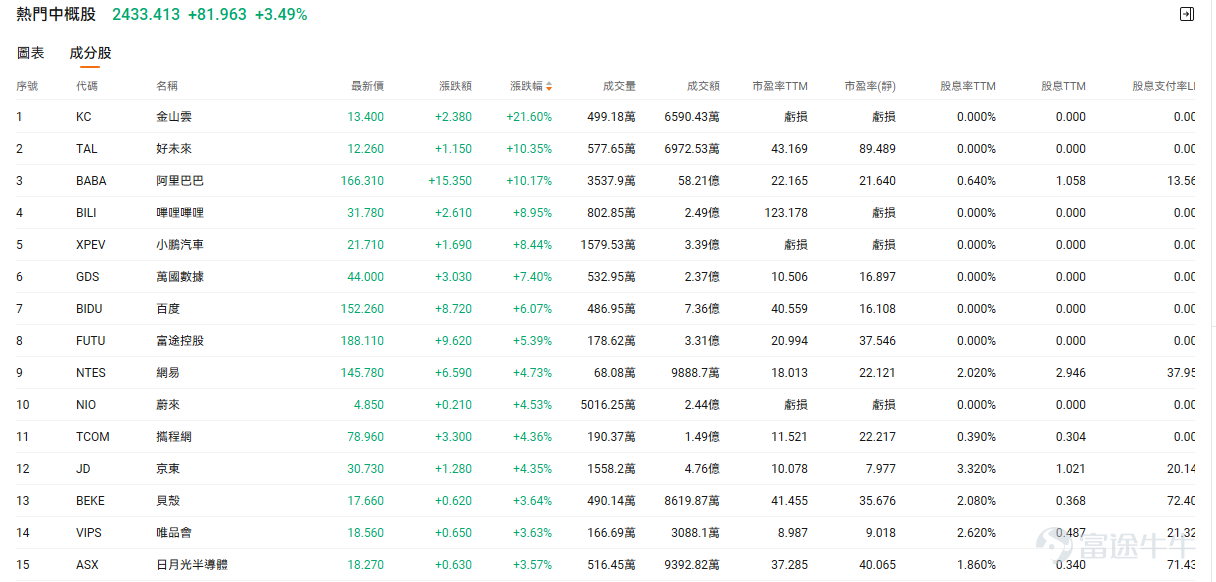1216x582 pixels.
Task: Click NIO's volume 5016.25萬
Action: [x=608, y=405]
